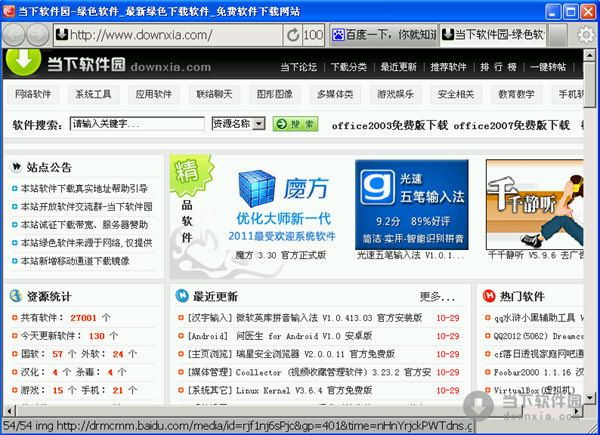Image resolution: width=600 pixels, height=435 pixels.
Task: Click the 站点公告 section icon
Action: point(16,167)
